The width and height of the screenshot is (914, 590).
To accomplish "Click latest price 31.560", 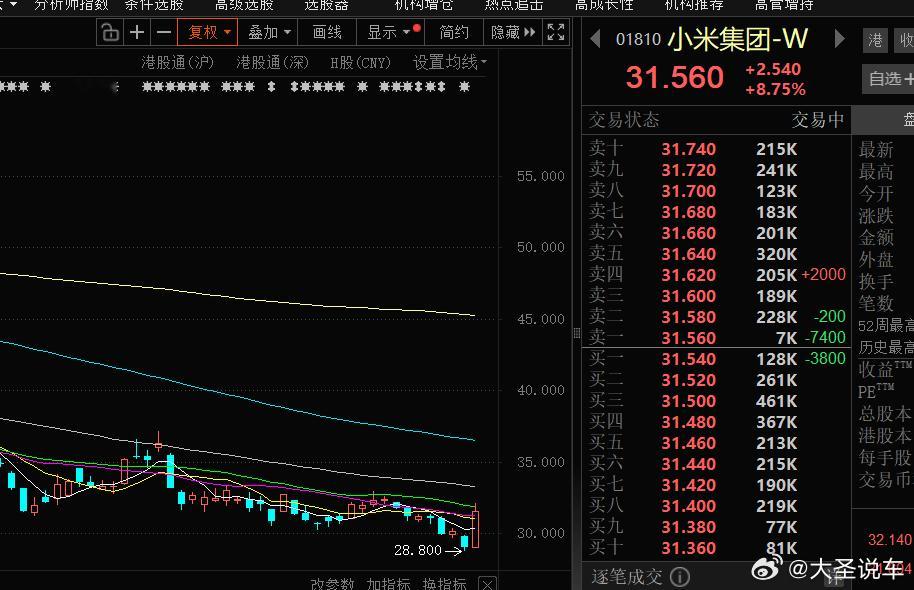I will point(674,78).
